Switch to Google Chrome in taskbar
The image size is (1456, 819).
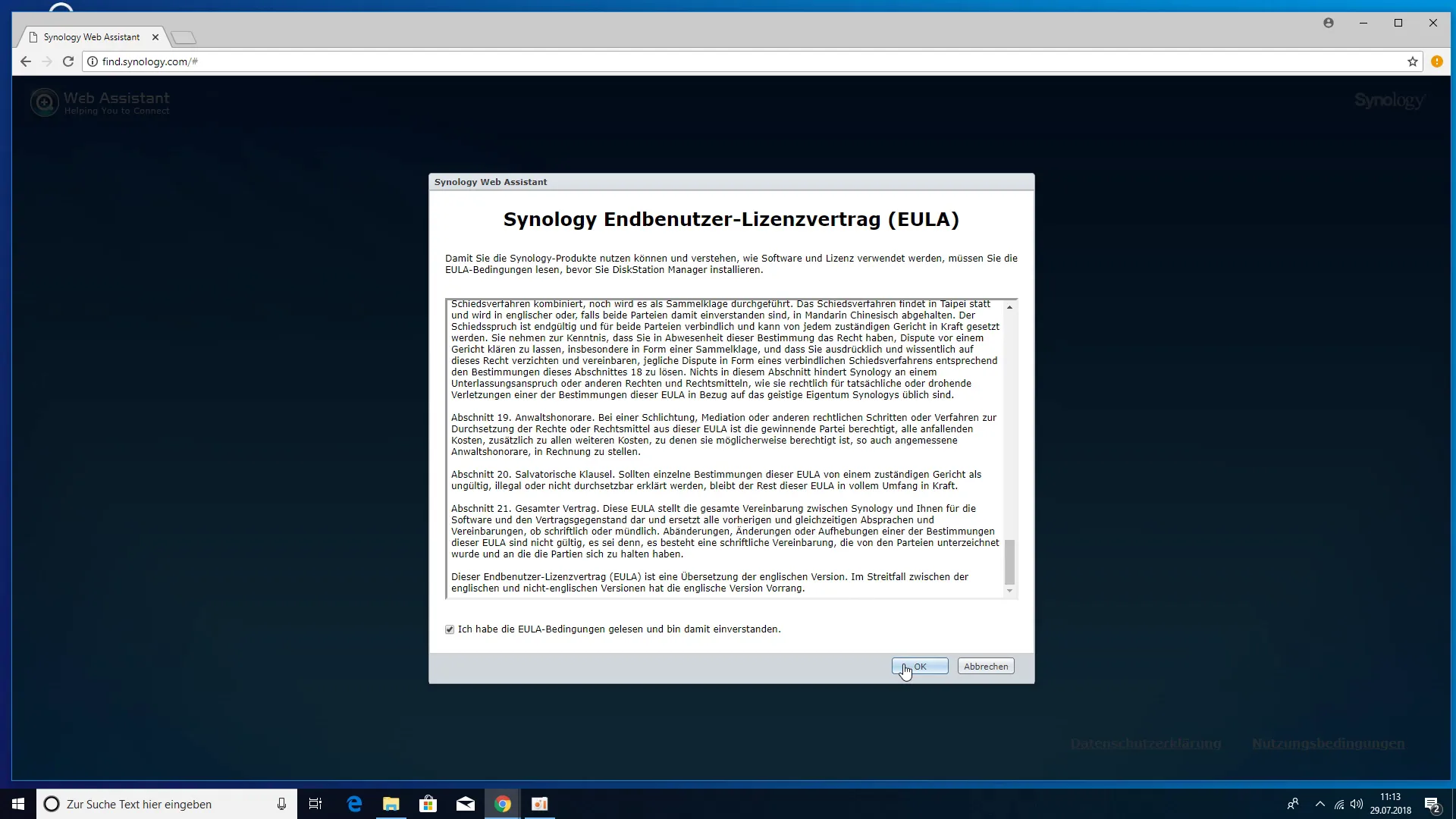tap(503, 804)
